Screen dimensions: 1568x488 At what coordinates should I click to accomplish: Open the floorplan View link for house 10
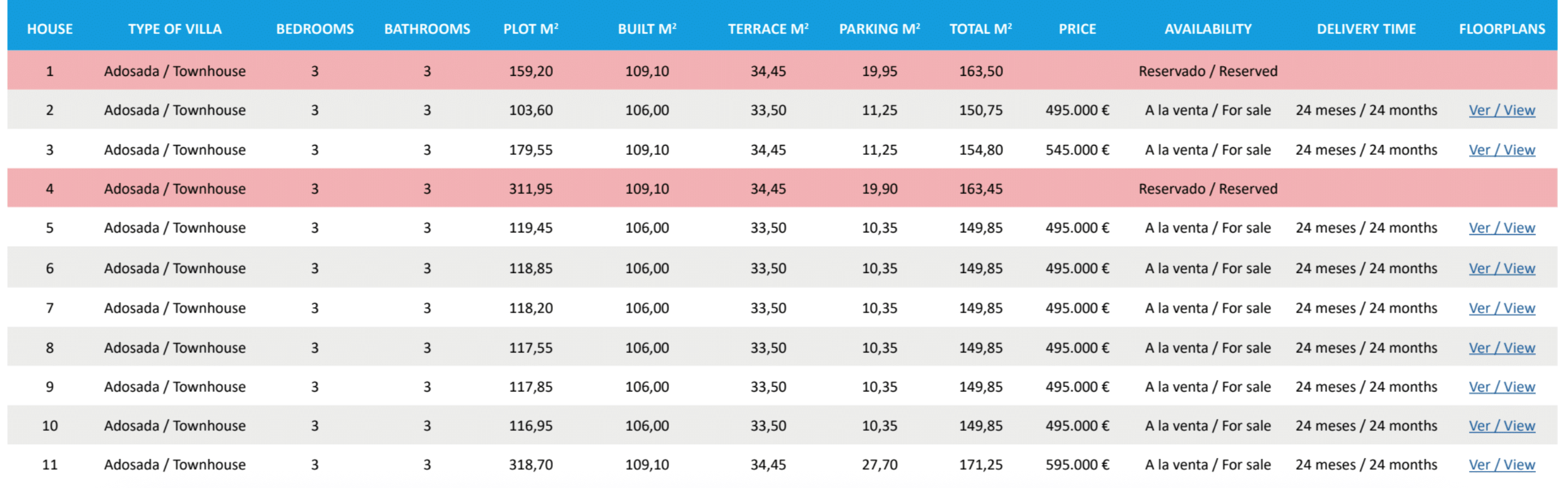(1501, 425)
